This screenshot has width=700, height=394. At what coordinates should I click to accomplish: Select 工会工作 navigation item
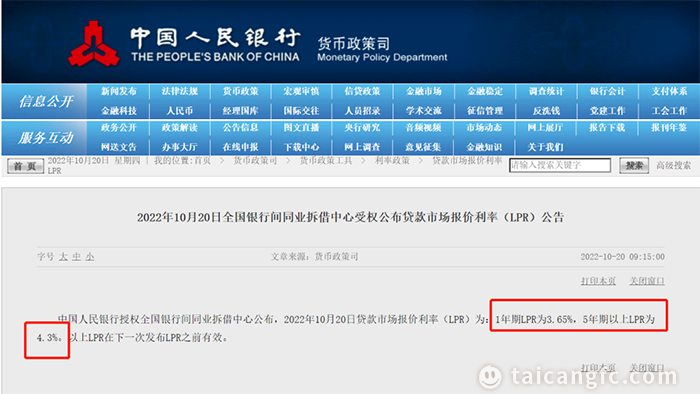click(669, 111)
